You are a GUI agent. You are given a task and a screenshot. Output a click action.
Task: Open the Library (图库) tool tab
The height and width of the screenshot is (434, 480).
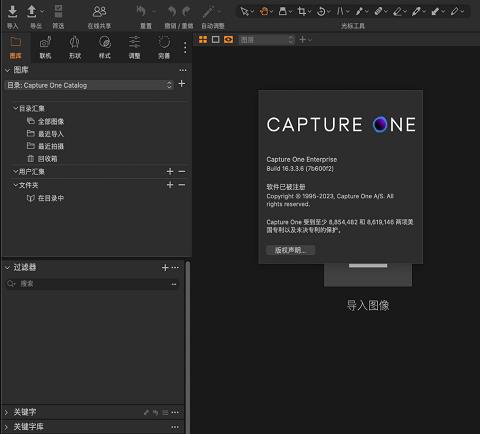click(x=15, y=47)
